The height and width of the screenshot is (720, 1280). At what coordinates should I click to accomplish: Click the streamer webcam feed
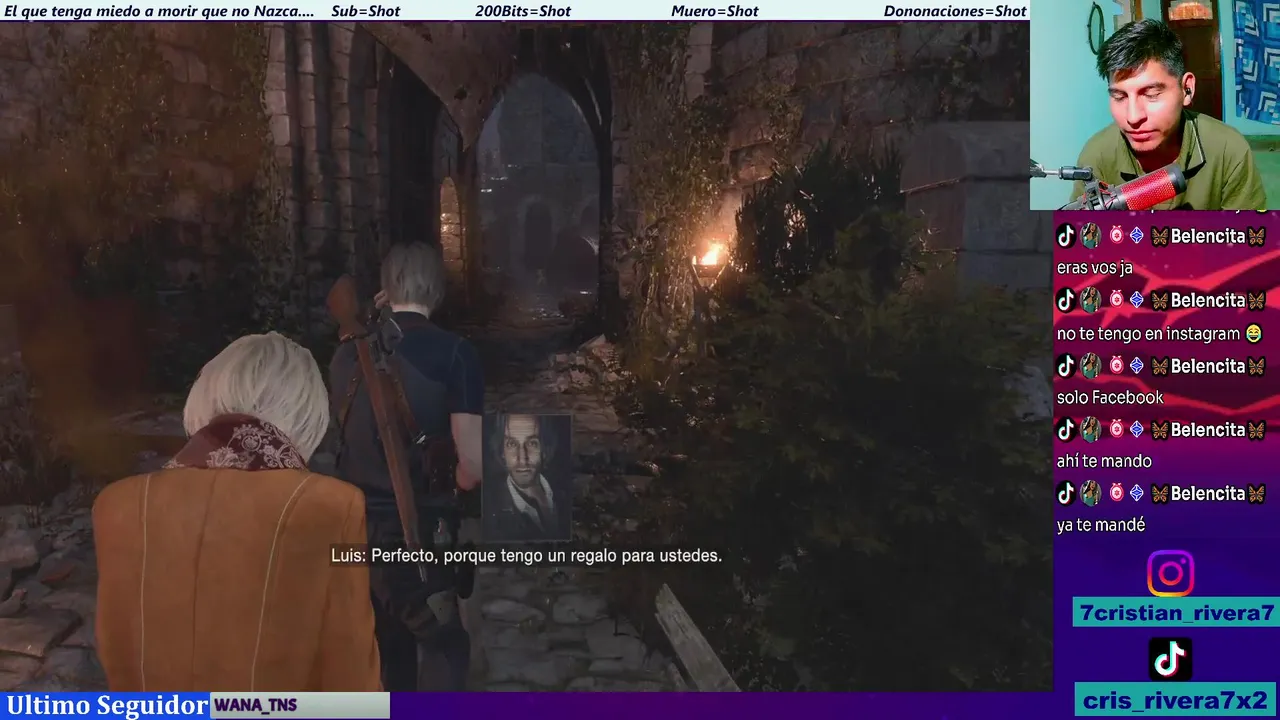pyautogui.click(x=1155, y=105)
